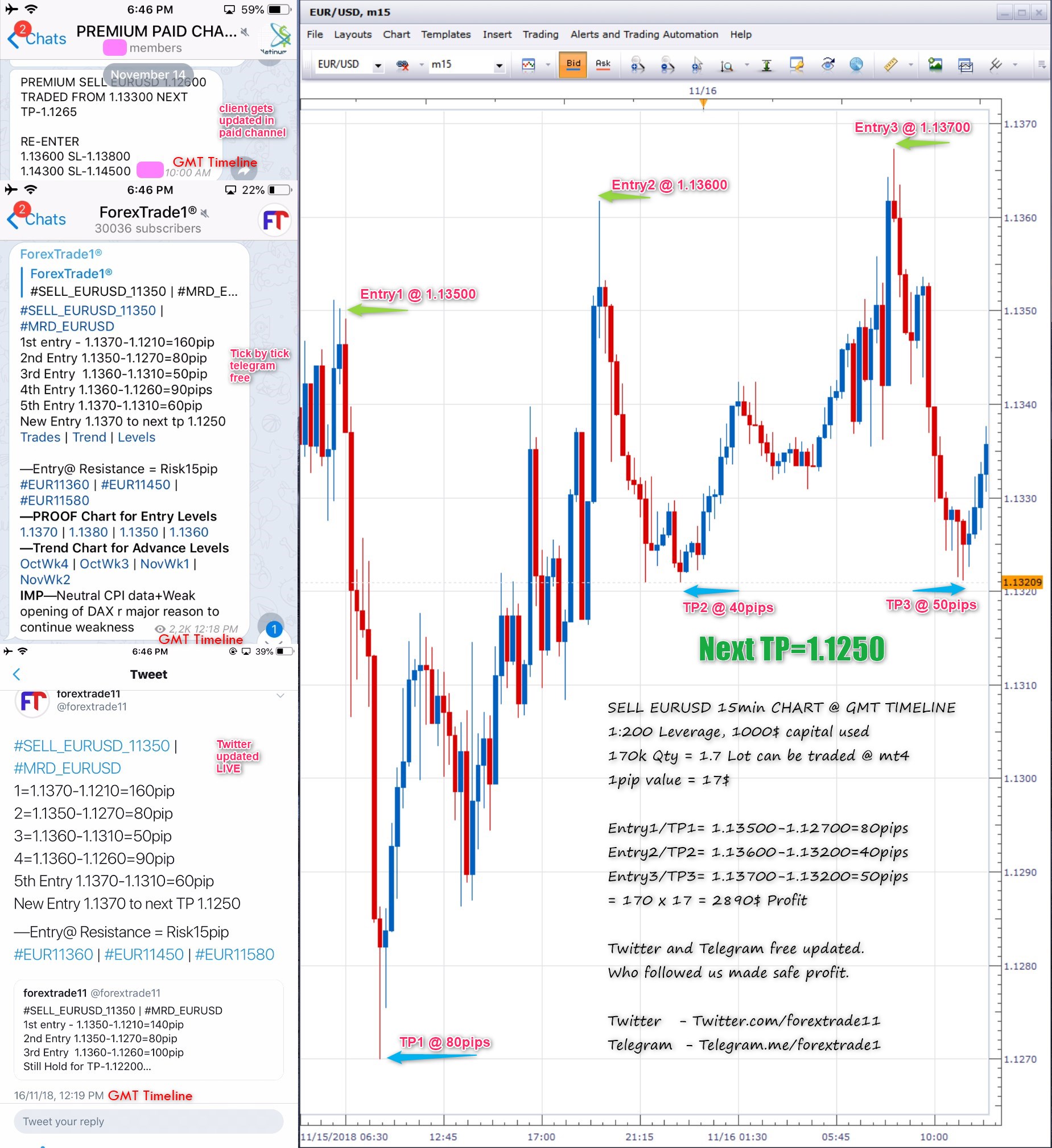
Task: Expand the tweet options chevron
Action: click(280, 695)
